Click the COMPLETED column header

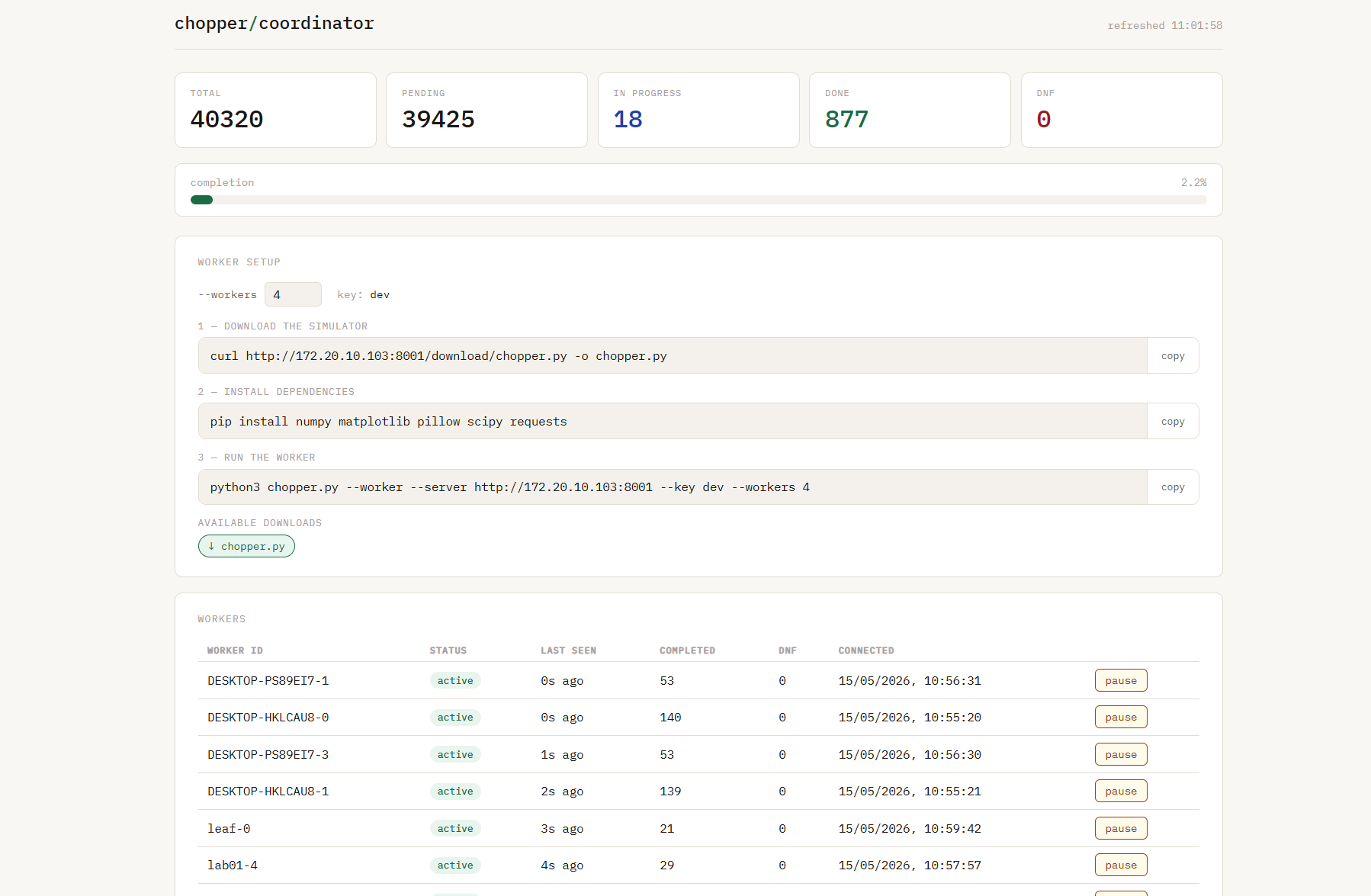(x=688, y=650)
